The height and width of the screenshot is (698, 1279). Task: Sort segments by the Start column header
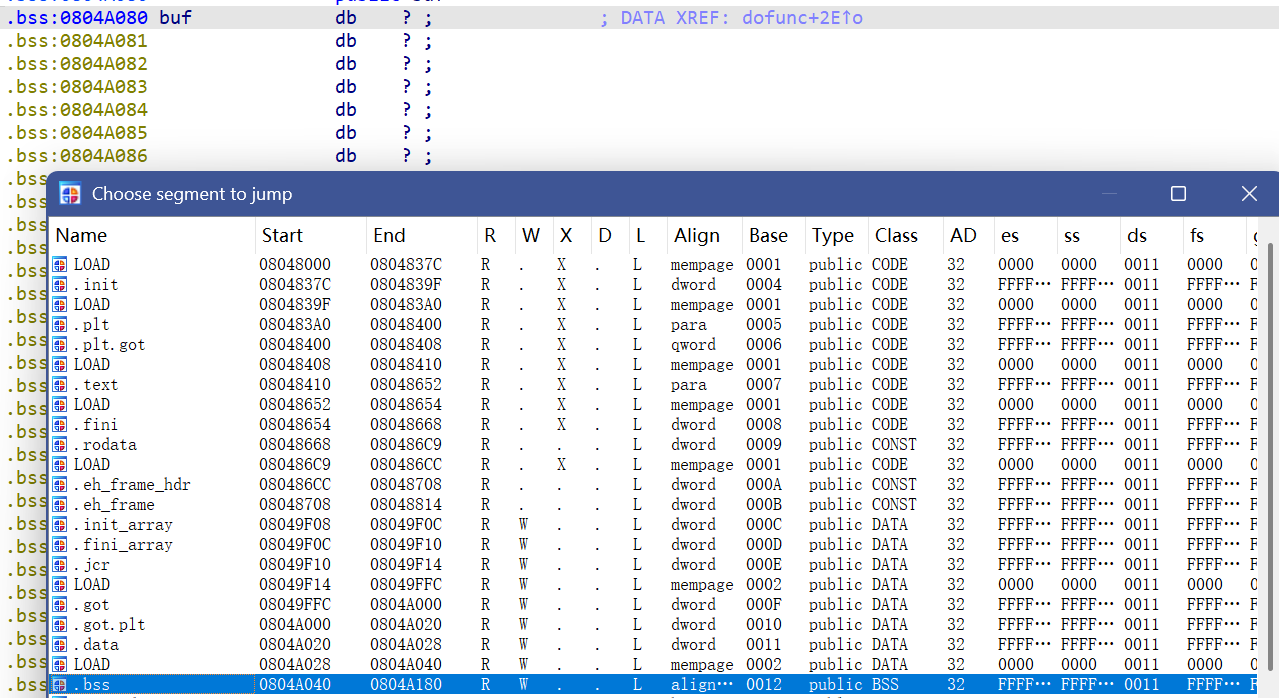pos(282,236)
